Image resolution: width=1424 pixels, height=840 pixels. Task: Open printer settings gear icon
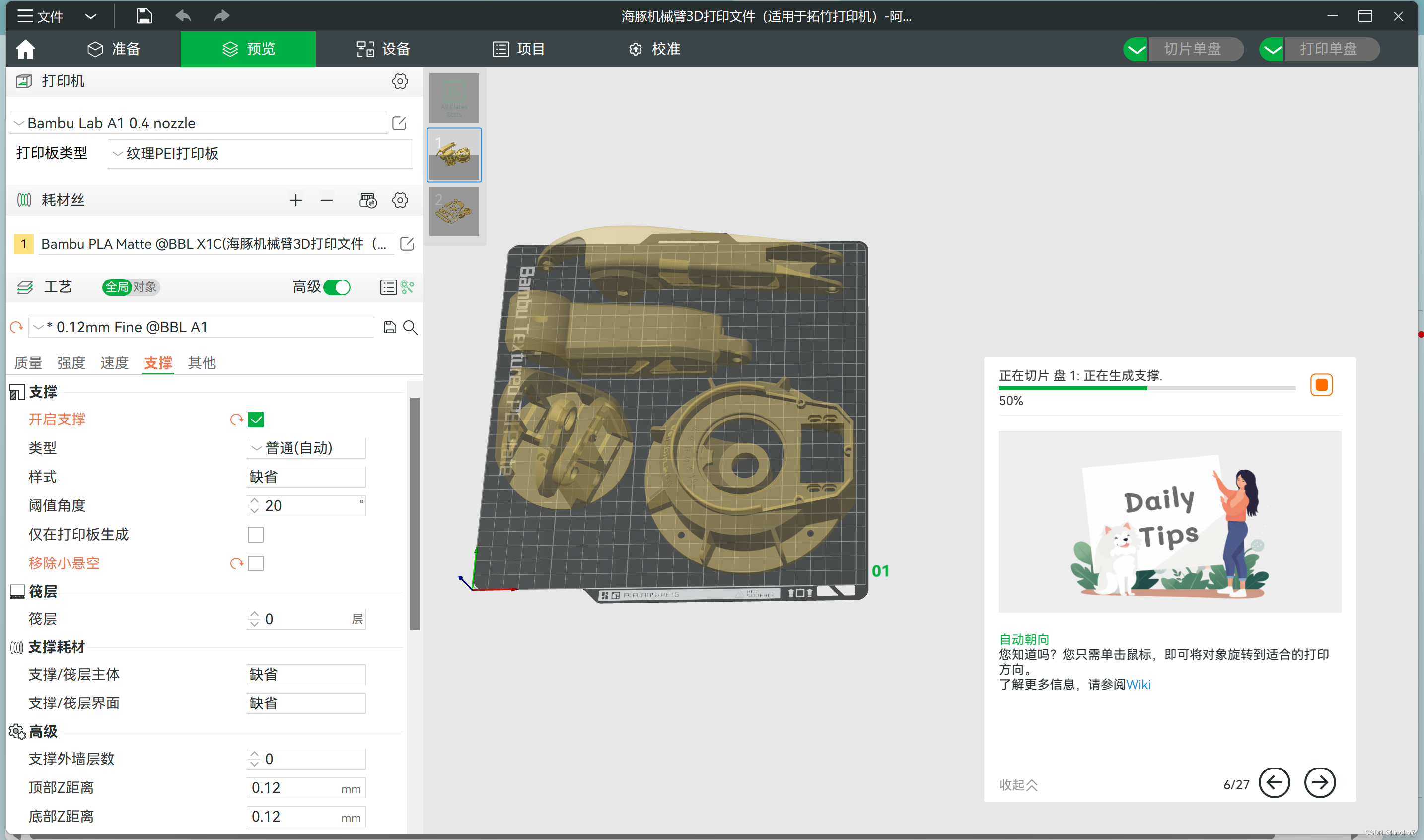click(400, 81)
